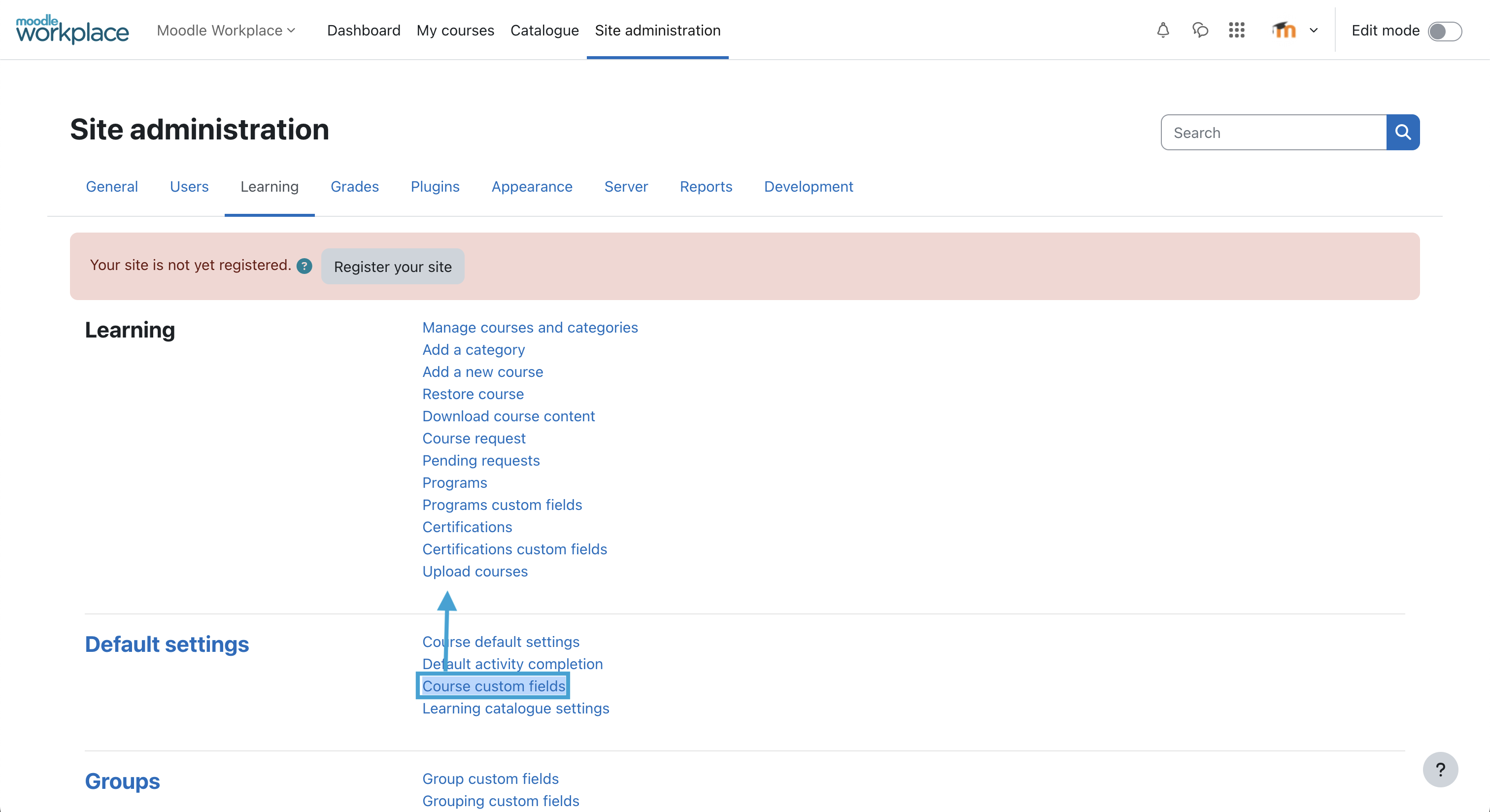
Task: Open the Pending requests link
Action: tap(481, 460)
